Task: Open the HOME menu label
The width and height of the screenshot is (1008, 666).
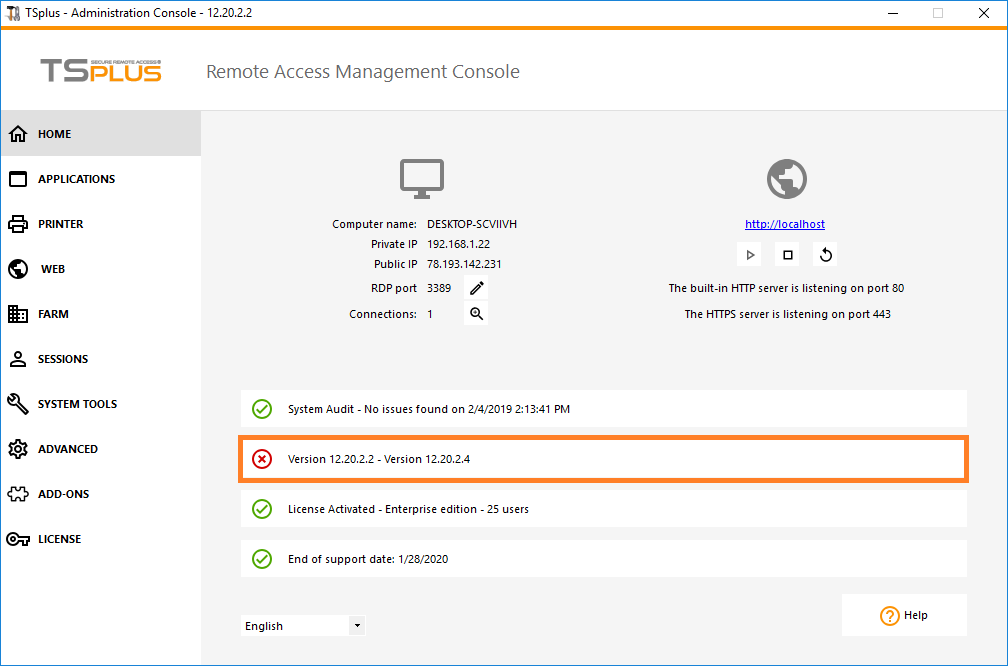Action: tap(55, 134)
